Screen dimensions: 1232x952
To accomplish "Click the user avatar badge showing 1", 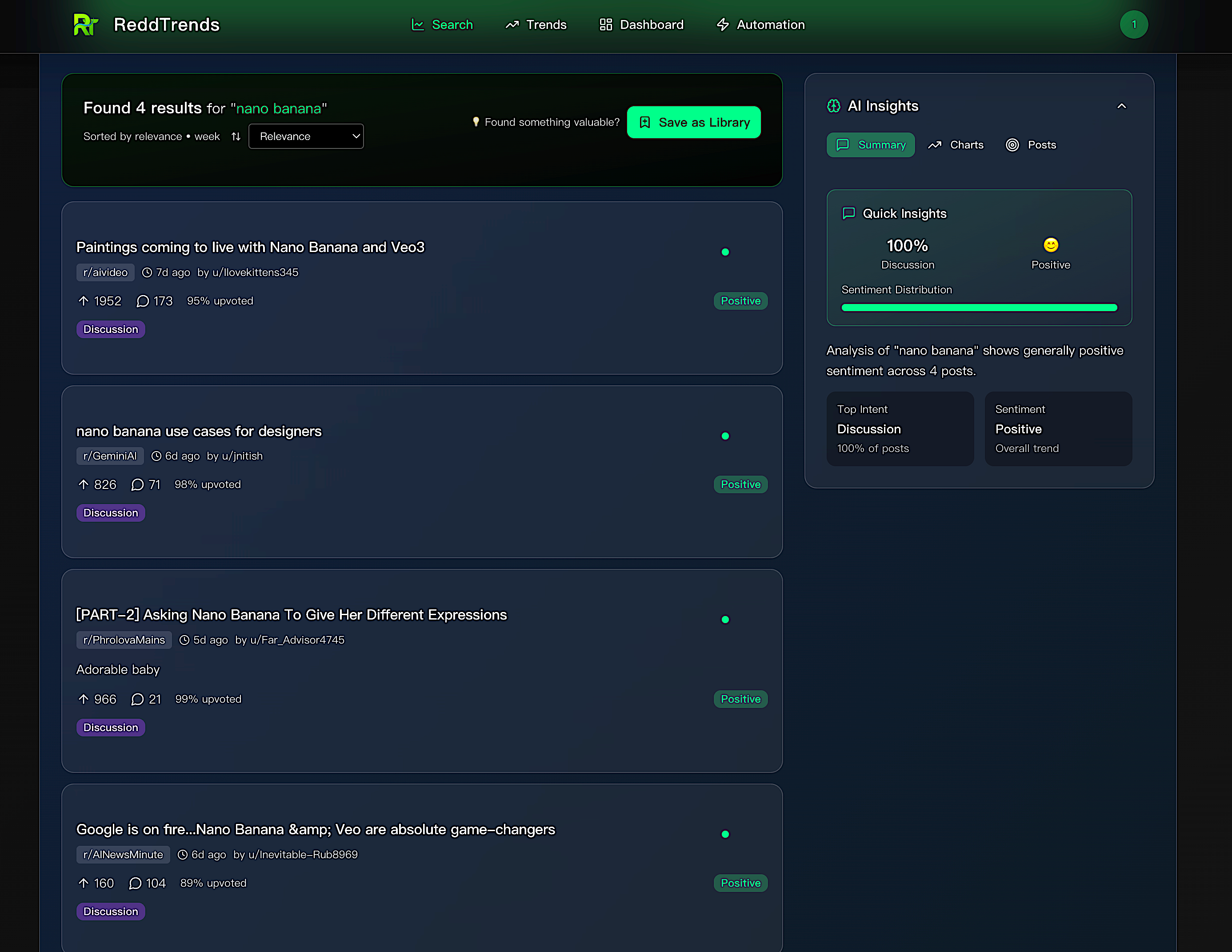I will [1133, 25].
